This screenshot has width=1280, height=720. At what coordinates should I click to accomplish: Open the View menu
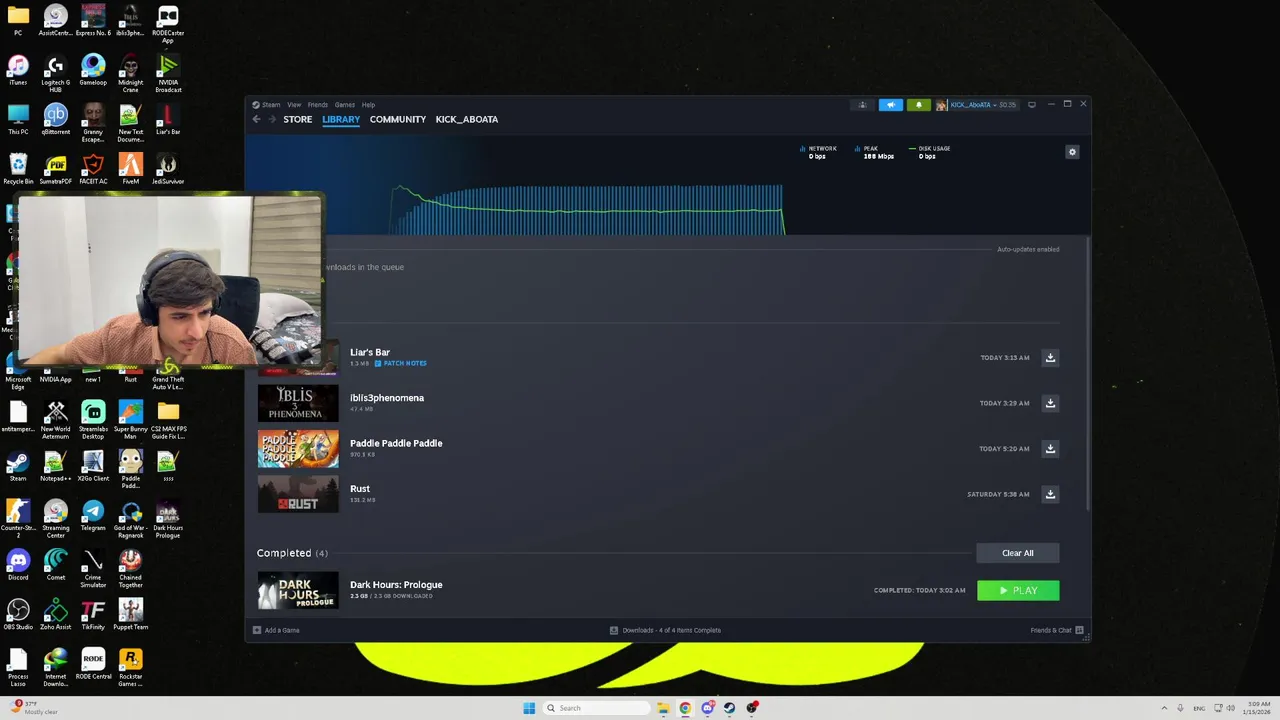tap(294, 105)
